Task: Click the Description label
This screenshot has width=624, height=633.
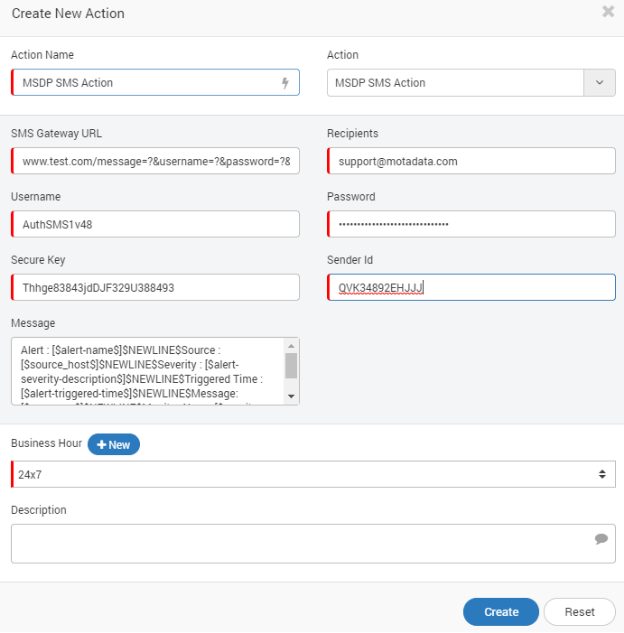Action: coord(39,510)
